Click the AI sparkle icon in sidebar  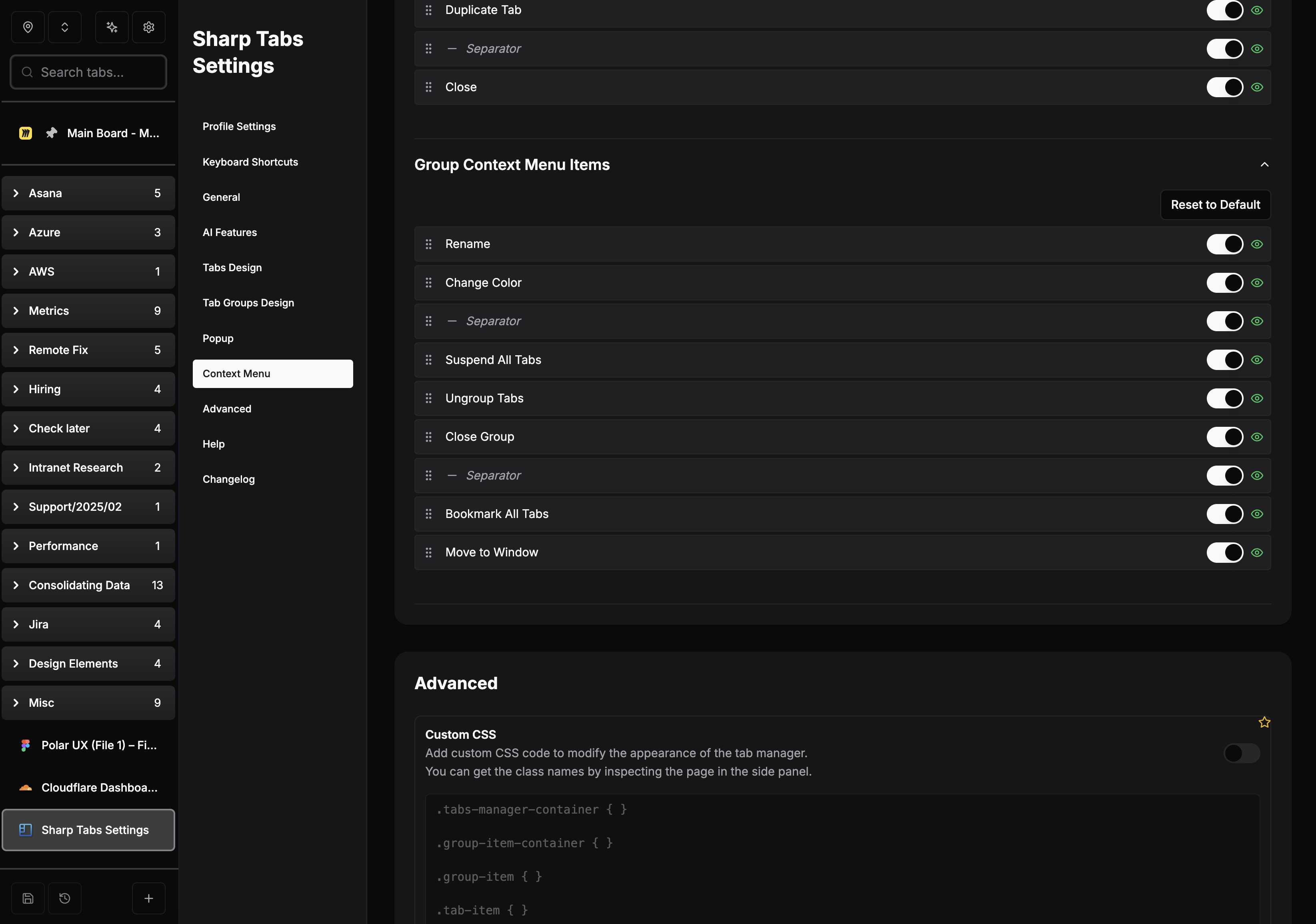click(112, 27)
